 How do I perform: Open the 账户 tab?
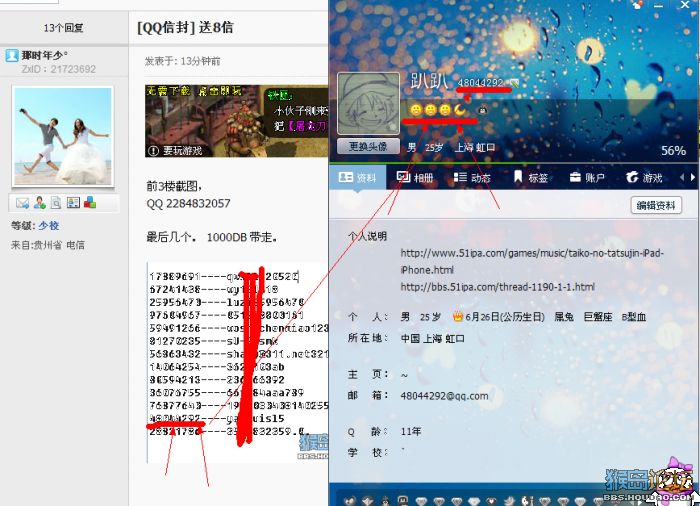coord(587,178)
